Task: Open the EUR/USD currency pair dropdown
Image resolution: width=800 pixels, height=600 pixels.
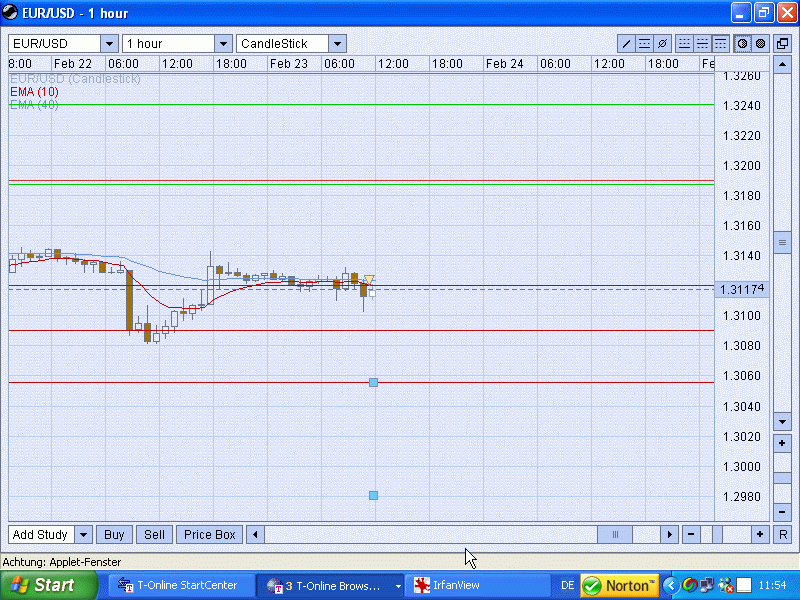Action: [x=109, y=44]
